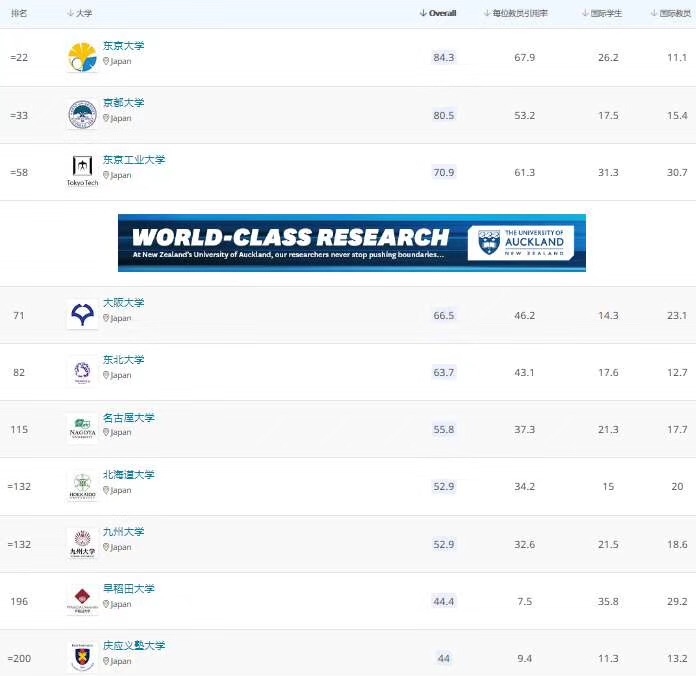The height and width of the screenshot is (676, 696).
Task: Select rank 196 cell
Action: (19, 601)
